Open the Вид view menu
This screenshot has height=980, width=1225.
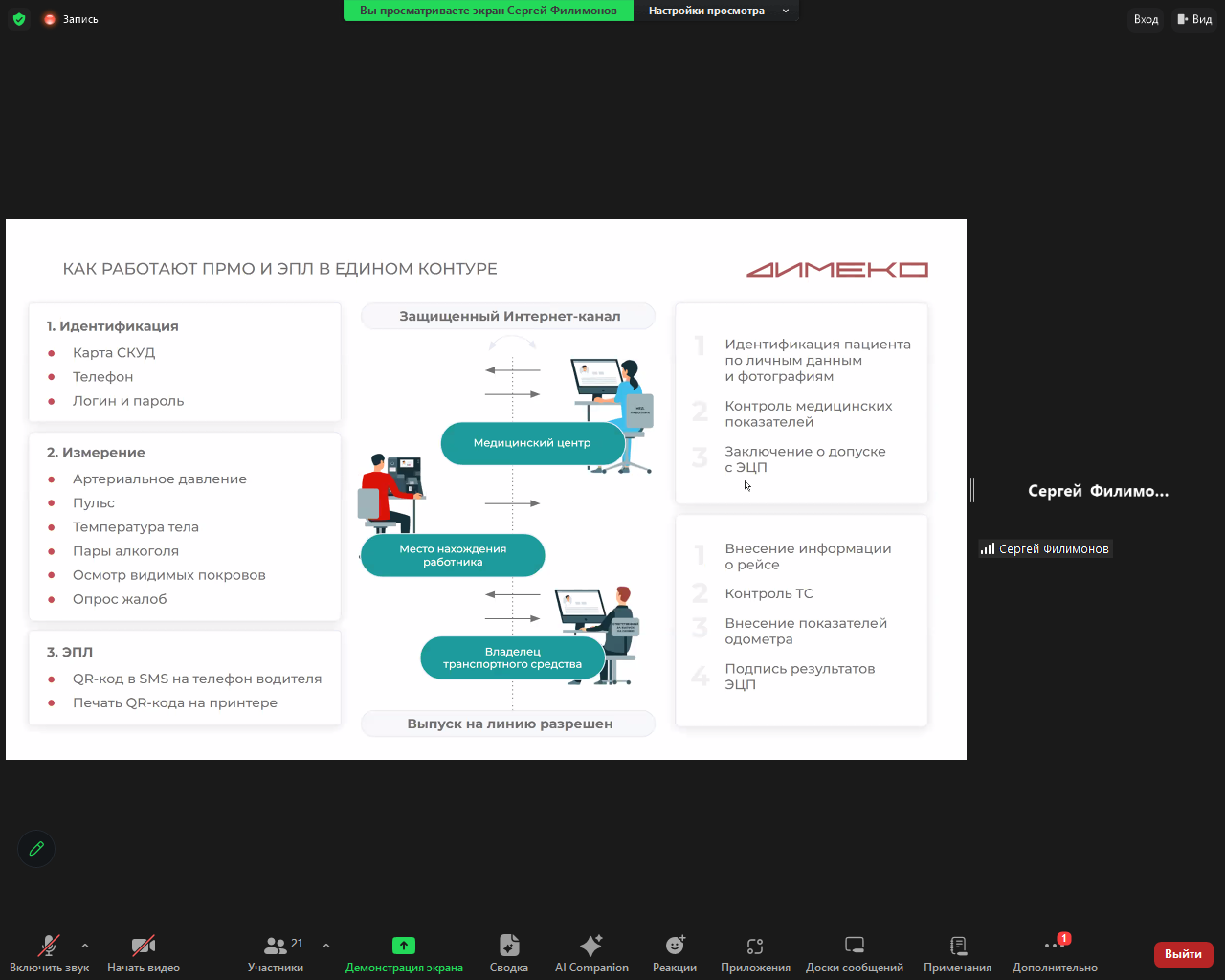pos(1194,19)
